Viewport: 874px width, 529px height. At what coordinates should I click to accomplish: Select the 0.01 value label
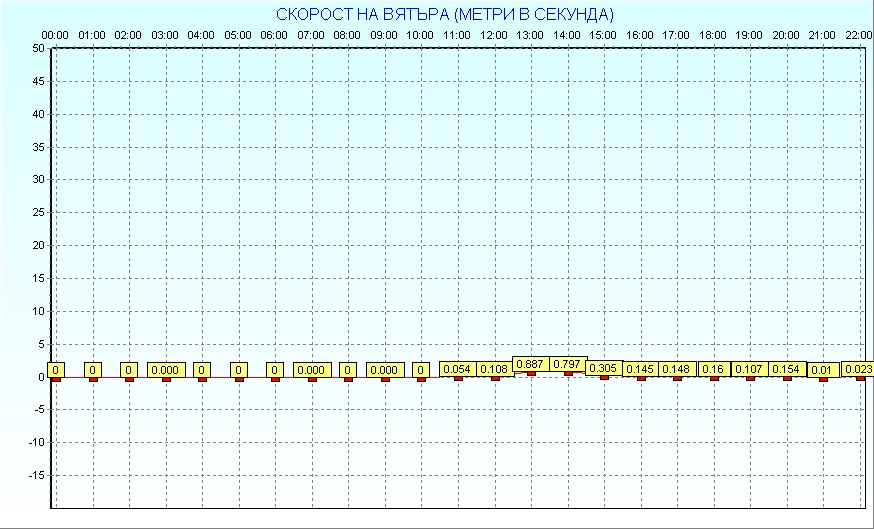point(823,370)
